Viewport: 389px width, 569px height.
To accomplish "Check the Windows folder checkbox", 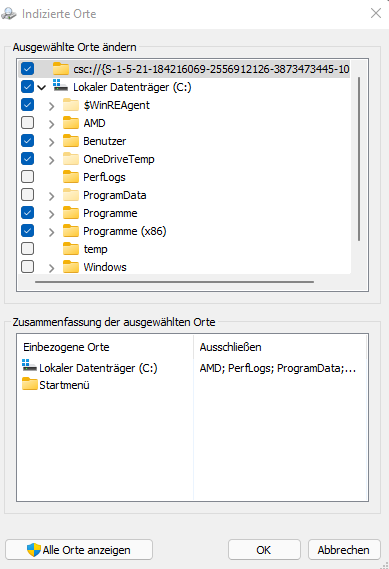I will (x=28, y=267).
